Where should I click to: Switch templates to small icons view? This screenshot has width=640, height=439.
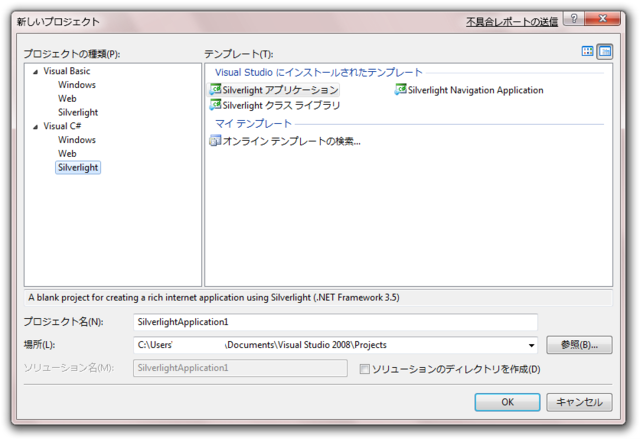pyautogui.click(x=604, y=51)
